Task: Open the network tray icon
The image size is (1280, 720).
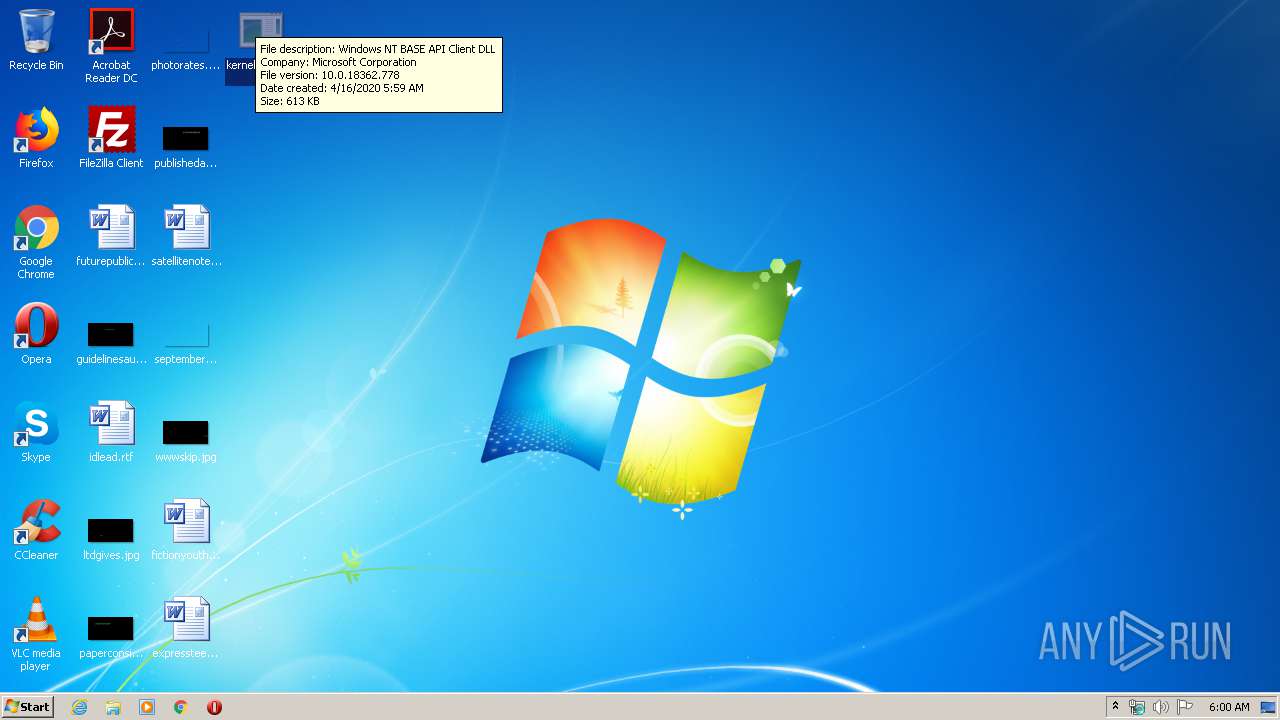Action: pyautogui.click(x=1137, y=707)
